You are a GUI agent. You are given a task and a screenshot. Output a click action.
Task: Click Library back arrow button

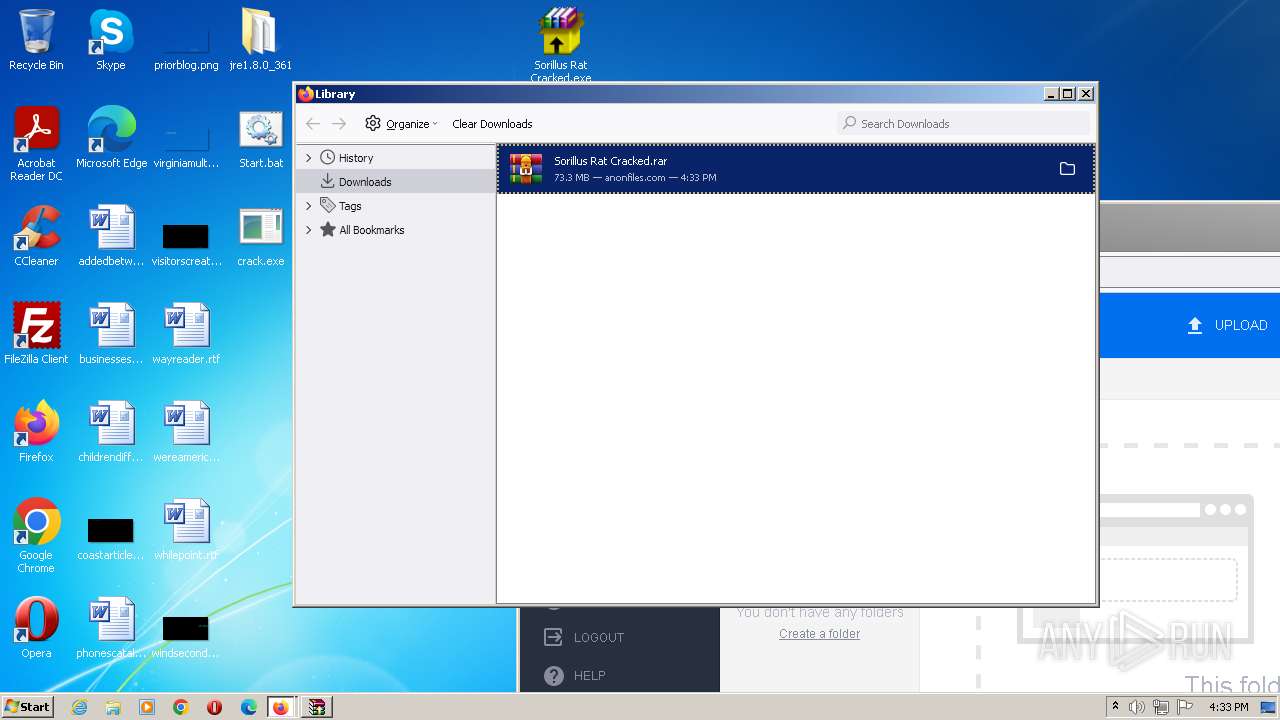(313, 123)
